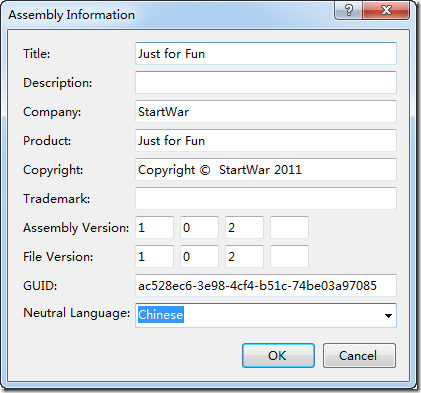This screenshot has height=393, width=421.
Task: Click the Title input field
Action: pos(266,53)
